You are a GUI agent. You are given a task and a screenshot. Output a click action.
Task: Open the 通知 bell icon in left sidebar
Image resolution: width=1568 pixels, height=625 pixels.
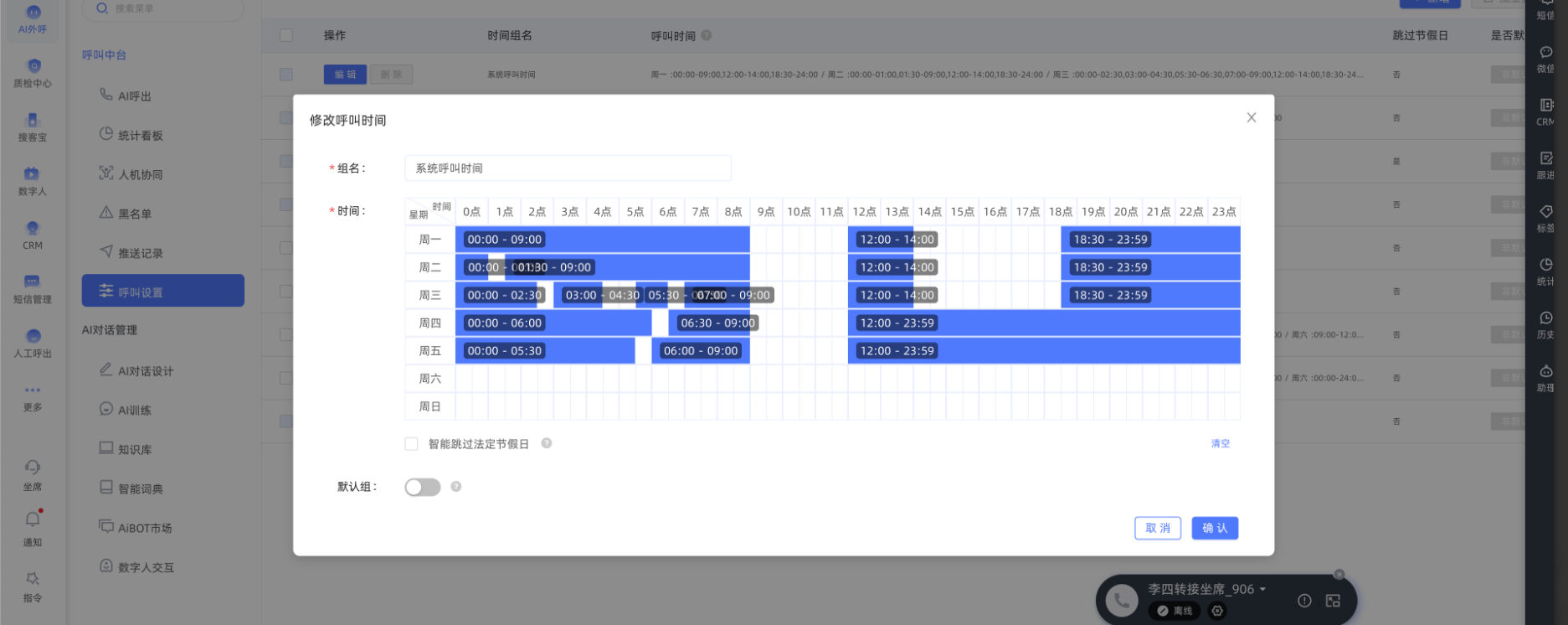[x=33, y=520]
